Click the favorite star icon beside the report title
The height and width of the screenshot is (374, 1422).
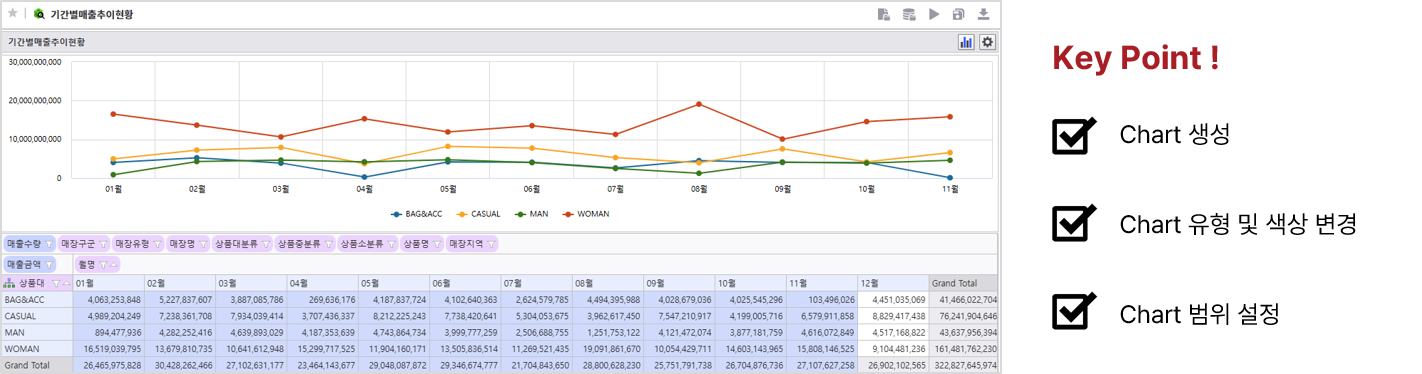click(x=13, y=14)
